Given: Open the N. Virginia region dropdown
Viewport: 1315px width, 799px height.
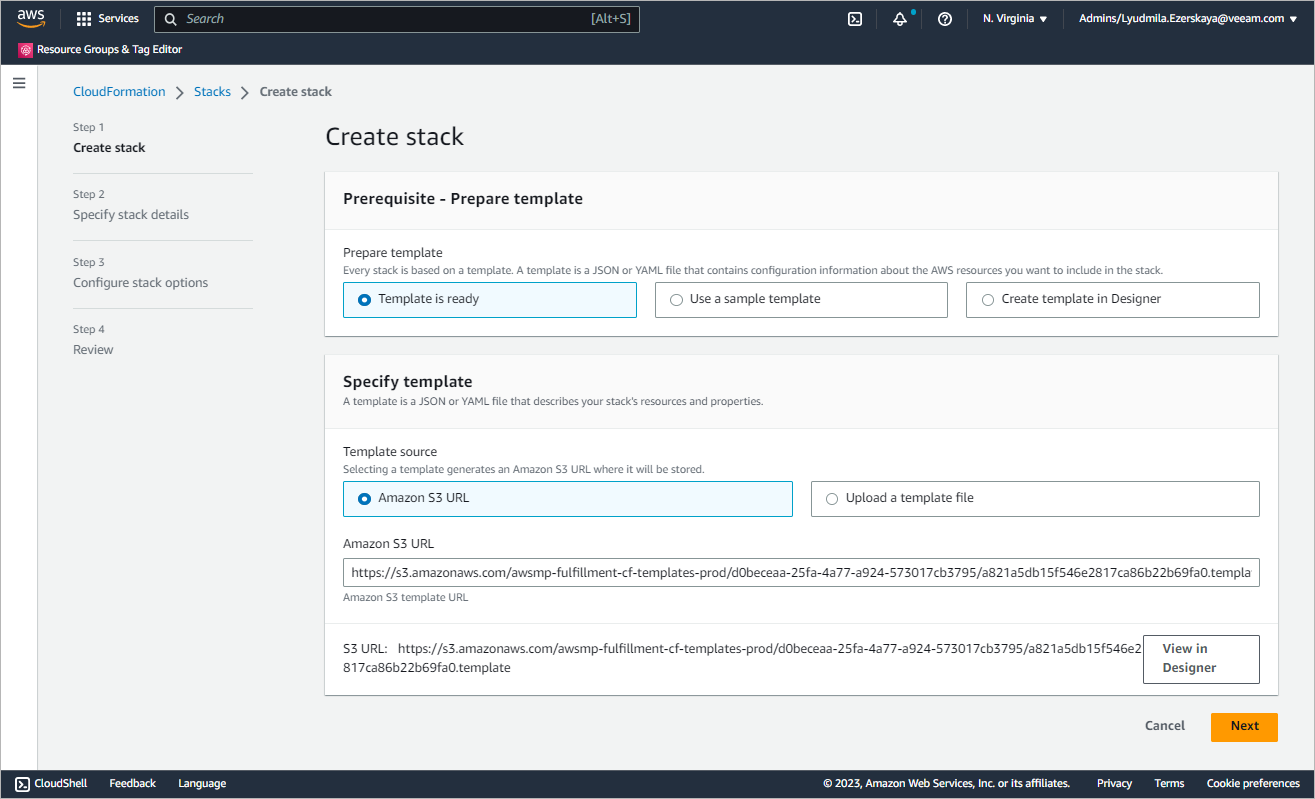Looking at the screenshot, I should point(1015,19).
